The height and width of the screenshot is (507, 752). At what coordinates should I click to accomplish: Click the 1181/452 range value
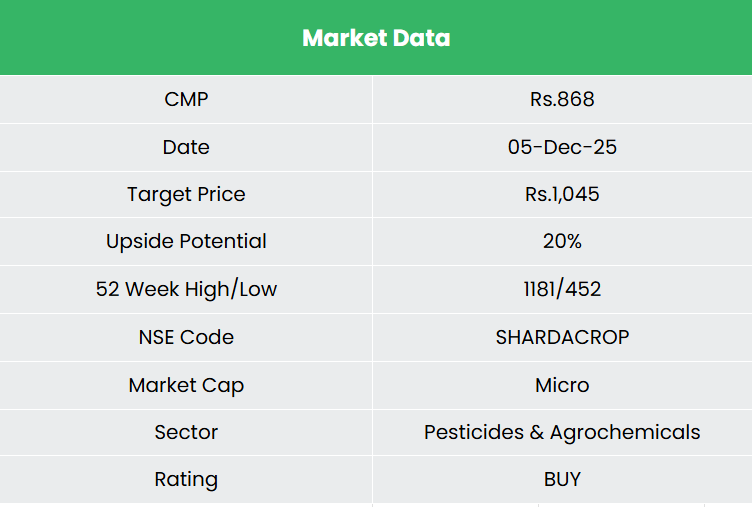tap(562, 289)
